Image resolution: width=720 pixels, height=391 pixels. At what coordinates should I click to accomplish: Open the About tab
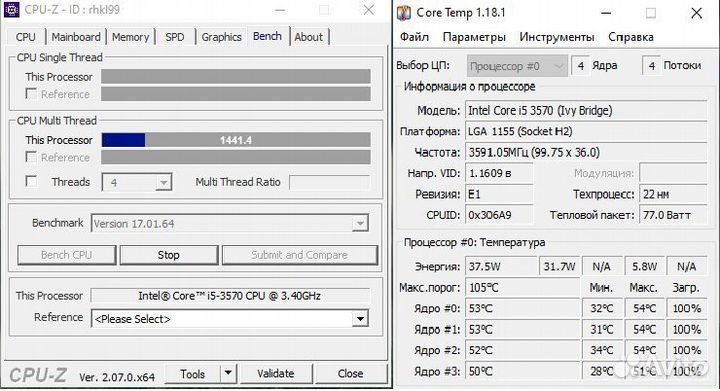309,37
